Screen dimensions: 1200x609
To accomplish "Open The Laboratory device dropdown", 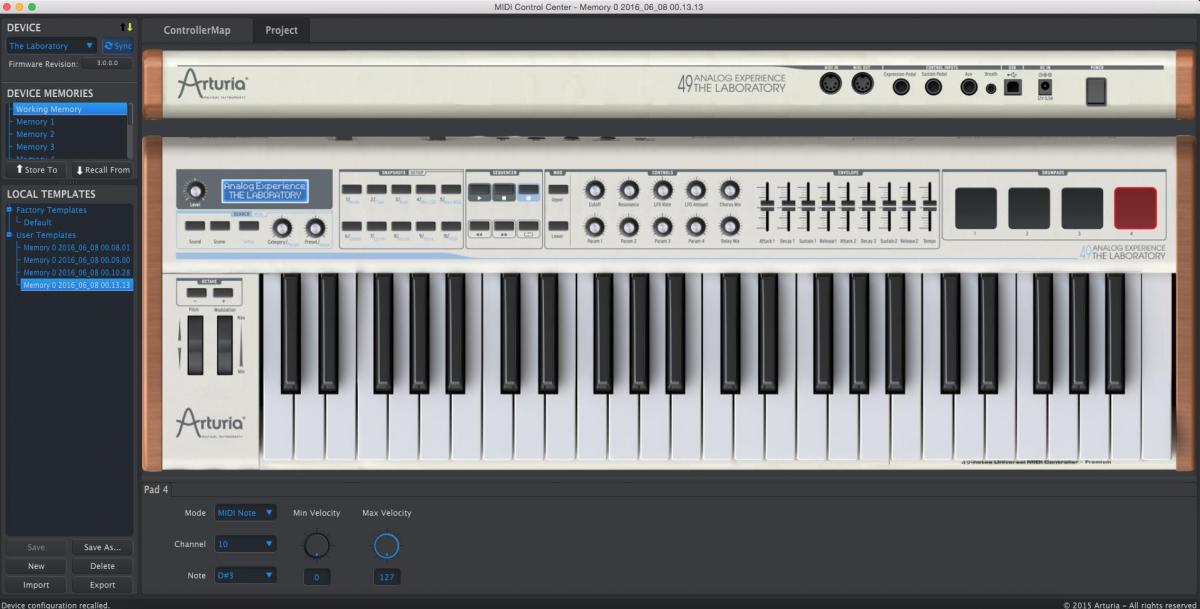I will pyautogui.click(x=52, y=46).
